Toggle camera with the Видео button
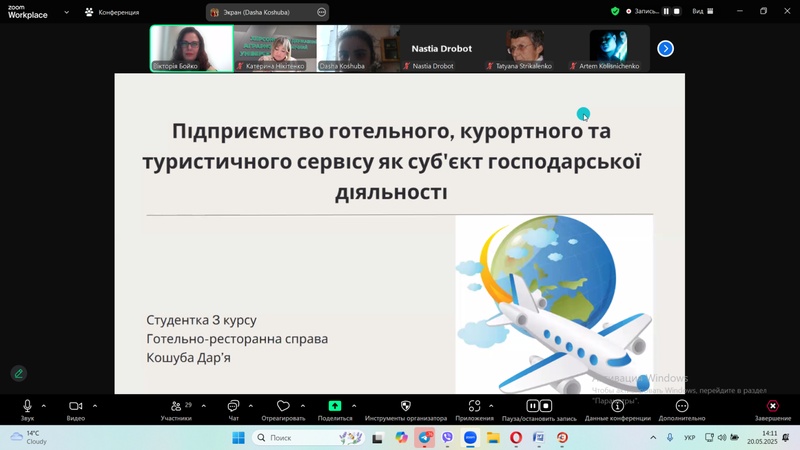Screen dimensions: 800x450 75,407
